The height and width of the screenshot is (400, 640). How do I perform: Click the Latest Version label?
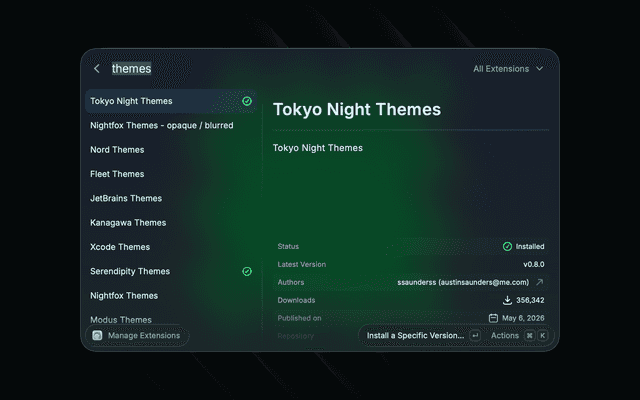302,264
